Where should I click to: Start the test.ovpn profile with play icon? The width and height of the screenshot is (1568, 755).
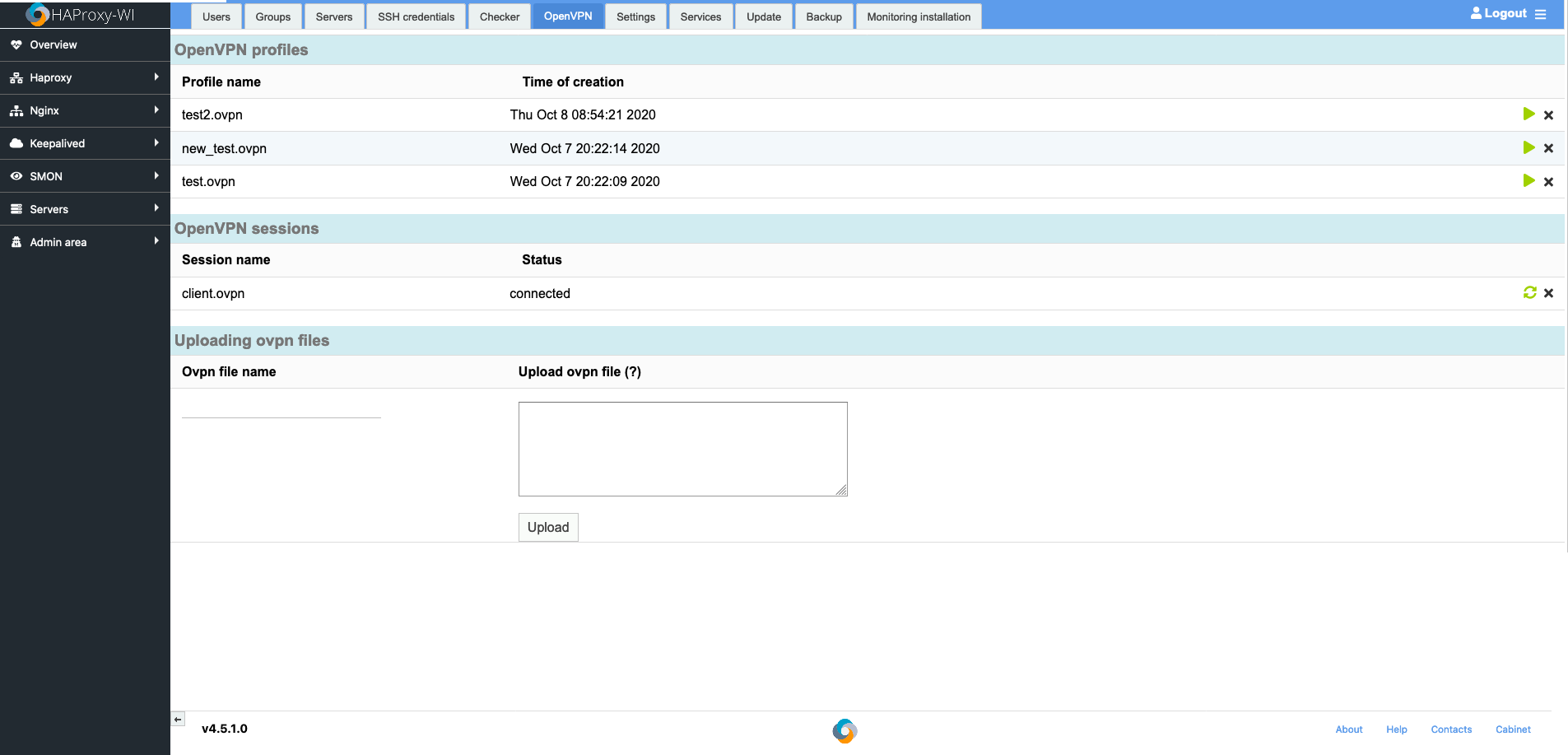(x=1528, y=180)
